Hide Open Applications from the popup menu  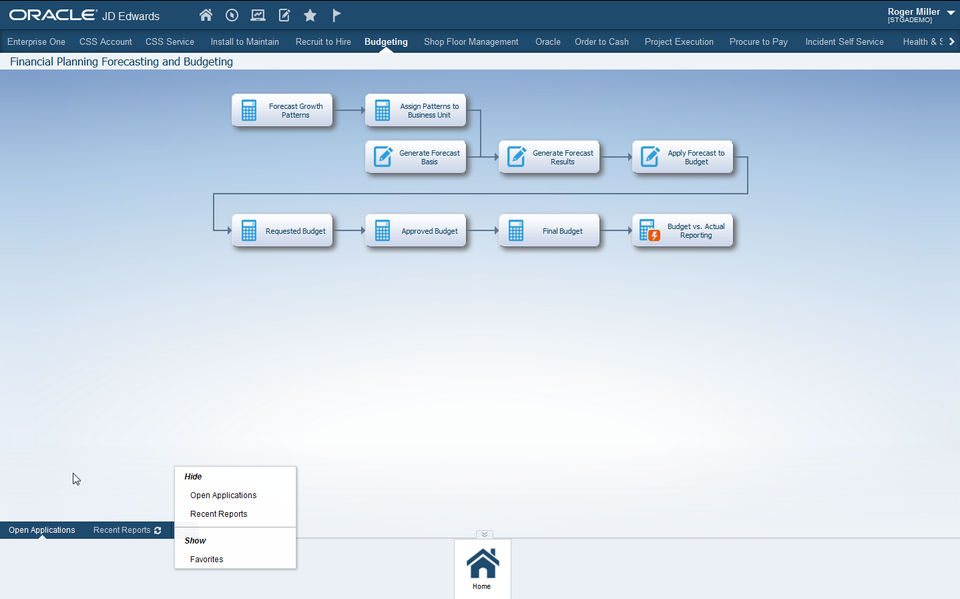[x=223, y=495]
